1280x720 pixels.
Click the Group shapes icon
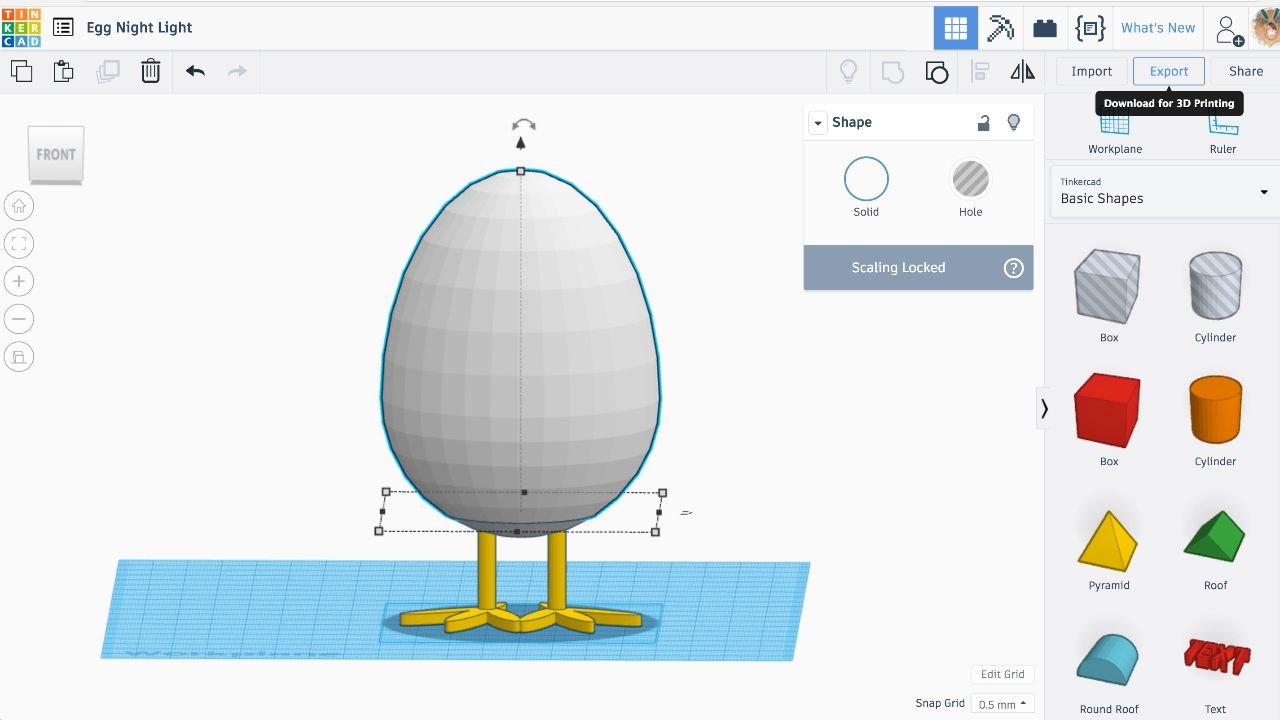(x=892, y=71)
